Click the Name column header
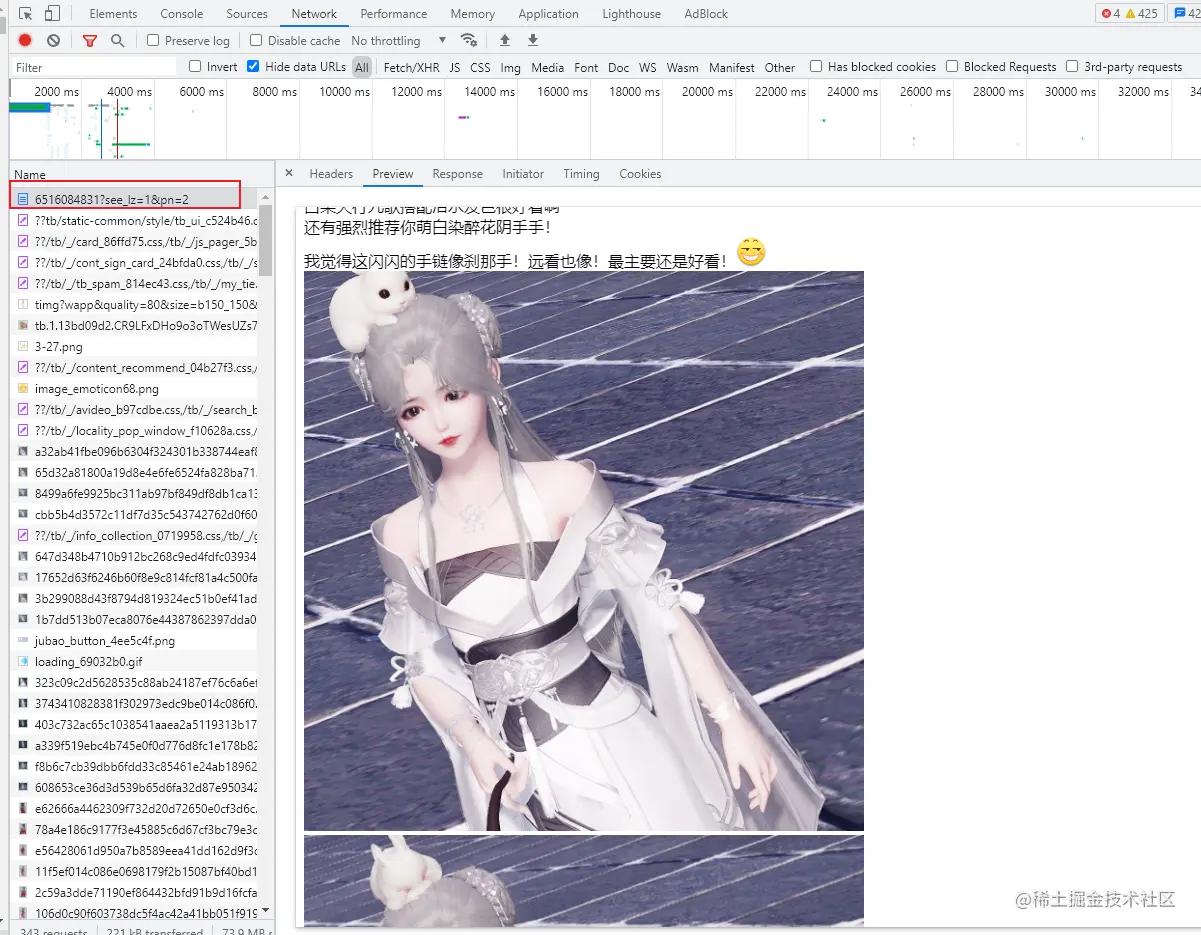The image size is (1201, 935). tap(30, 175)
